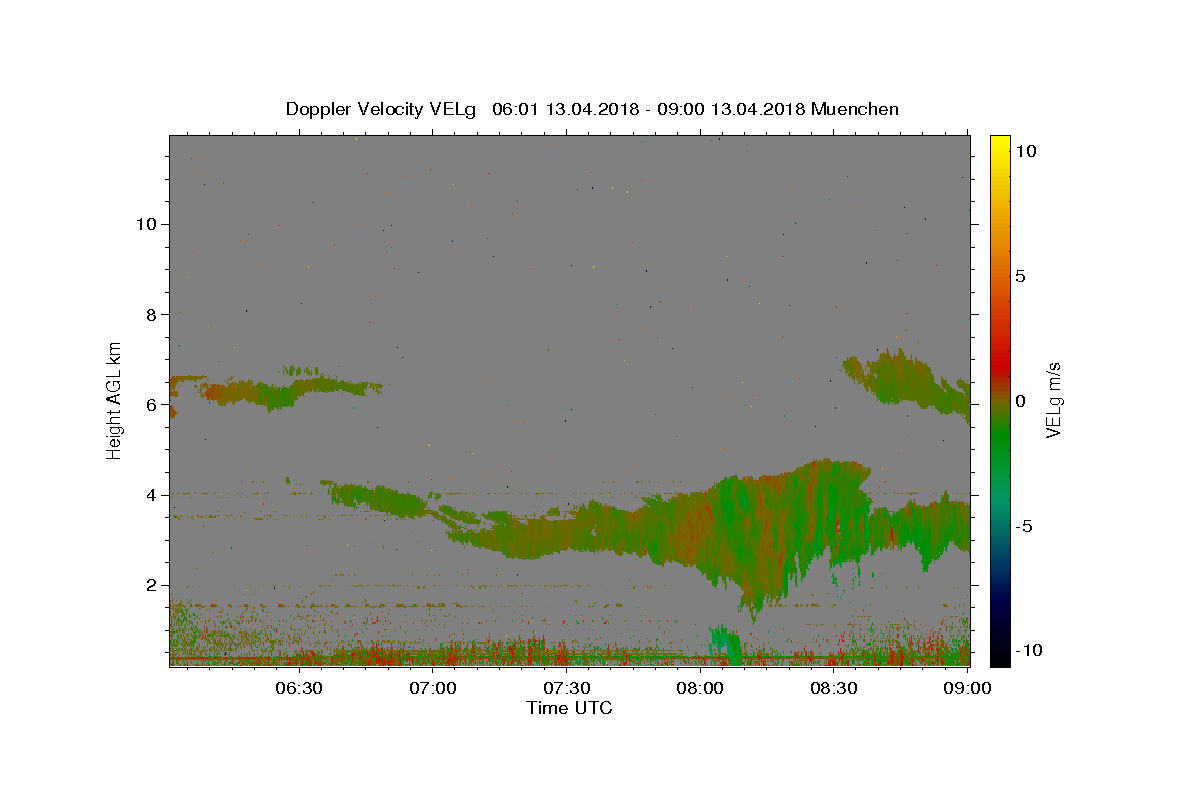Click the 'Time UTC' axis title
1200x800 pixels.
coord(569,708)
